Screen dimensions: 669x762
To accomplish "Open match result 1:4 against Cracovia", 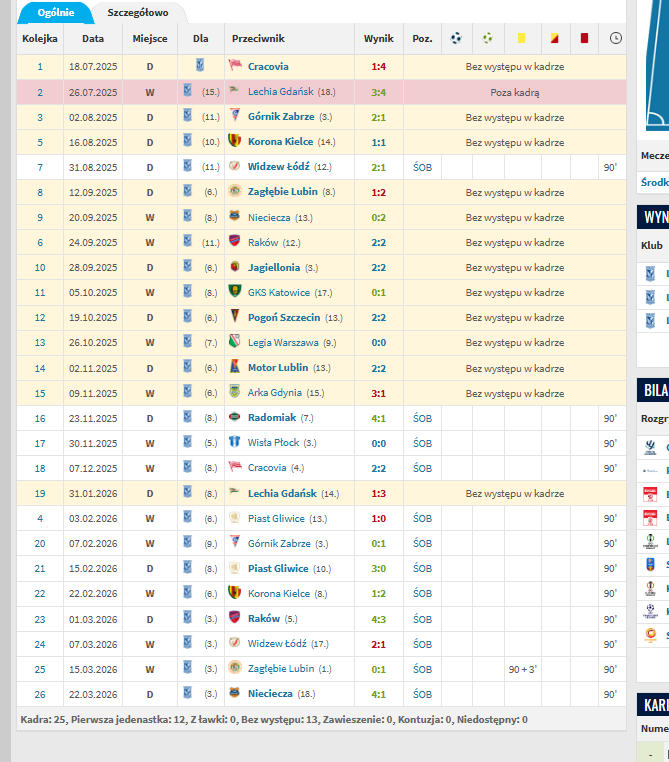I will click(x=378, y=67).
